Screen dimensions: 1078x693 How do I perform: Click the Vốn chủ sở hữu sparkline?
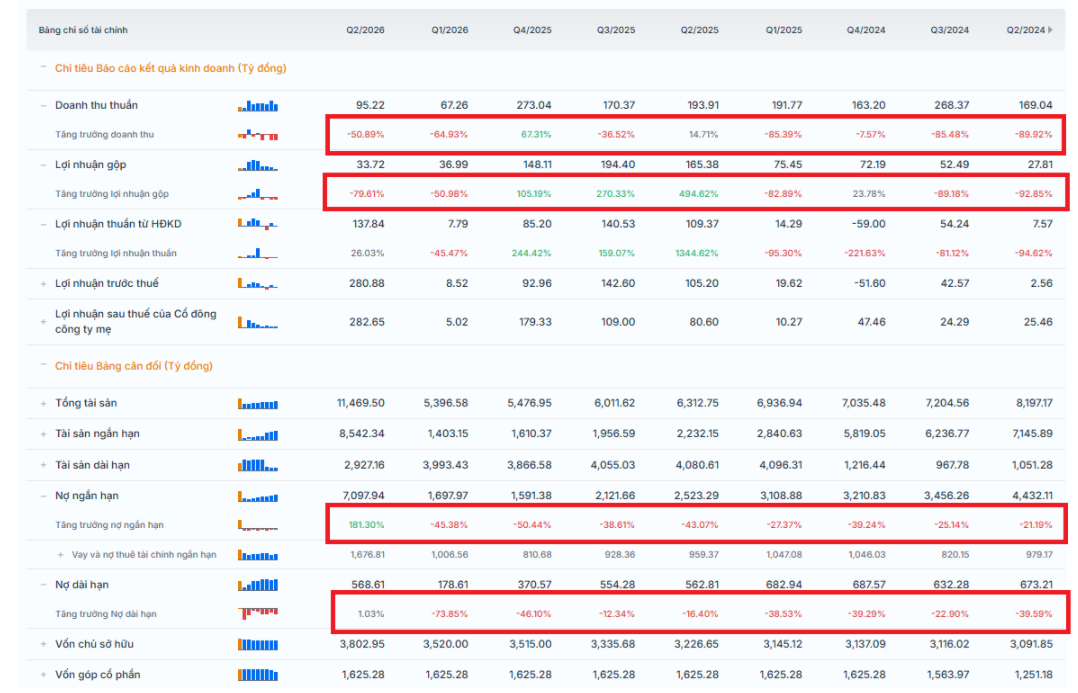click(x=258, y=644)
